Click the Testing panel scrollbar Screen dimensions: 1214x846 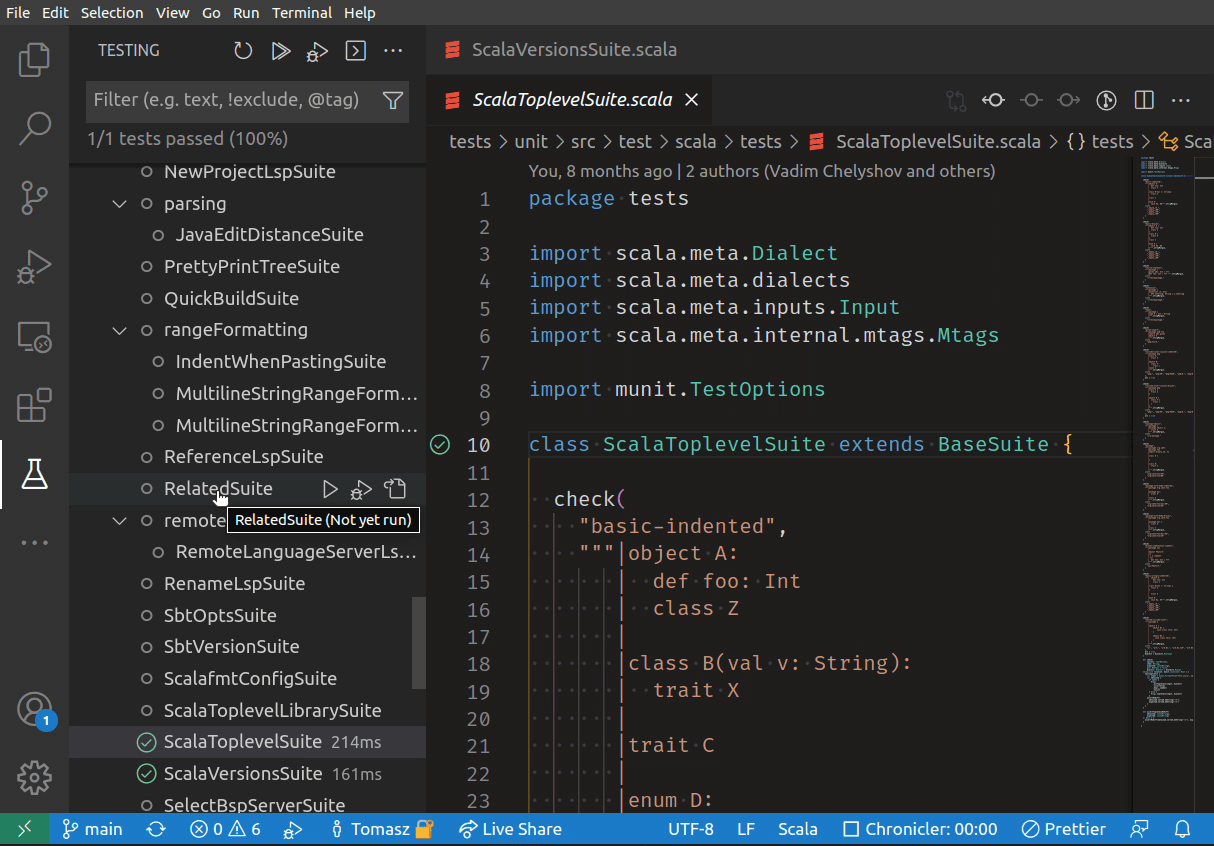coord(419,643)
